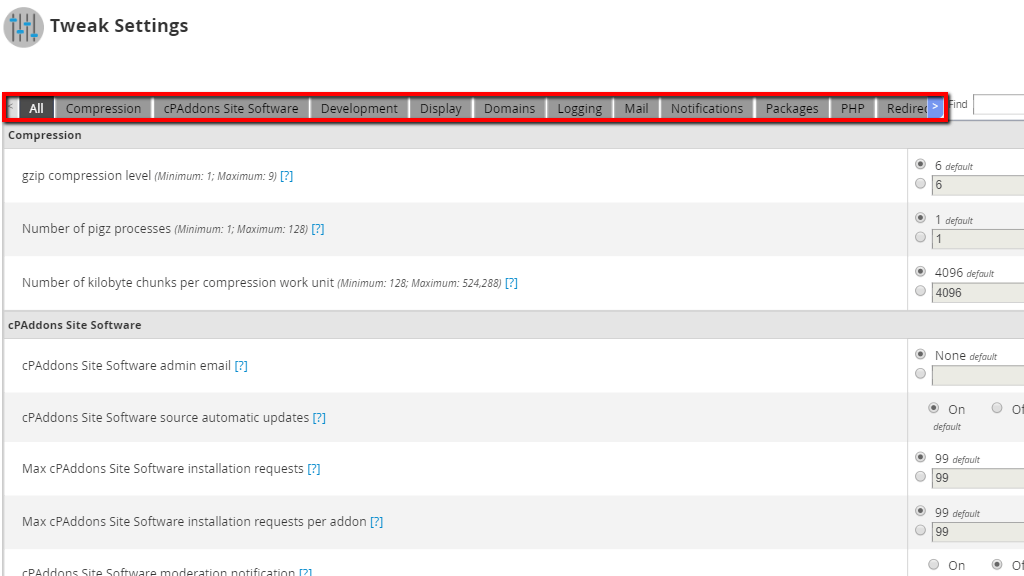Select custom pigz processes radio button
Screen dimensions: 1024x576
tap(921, 237)
